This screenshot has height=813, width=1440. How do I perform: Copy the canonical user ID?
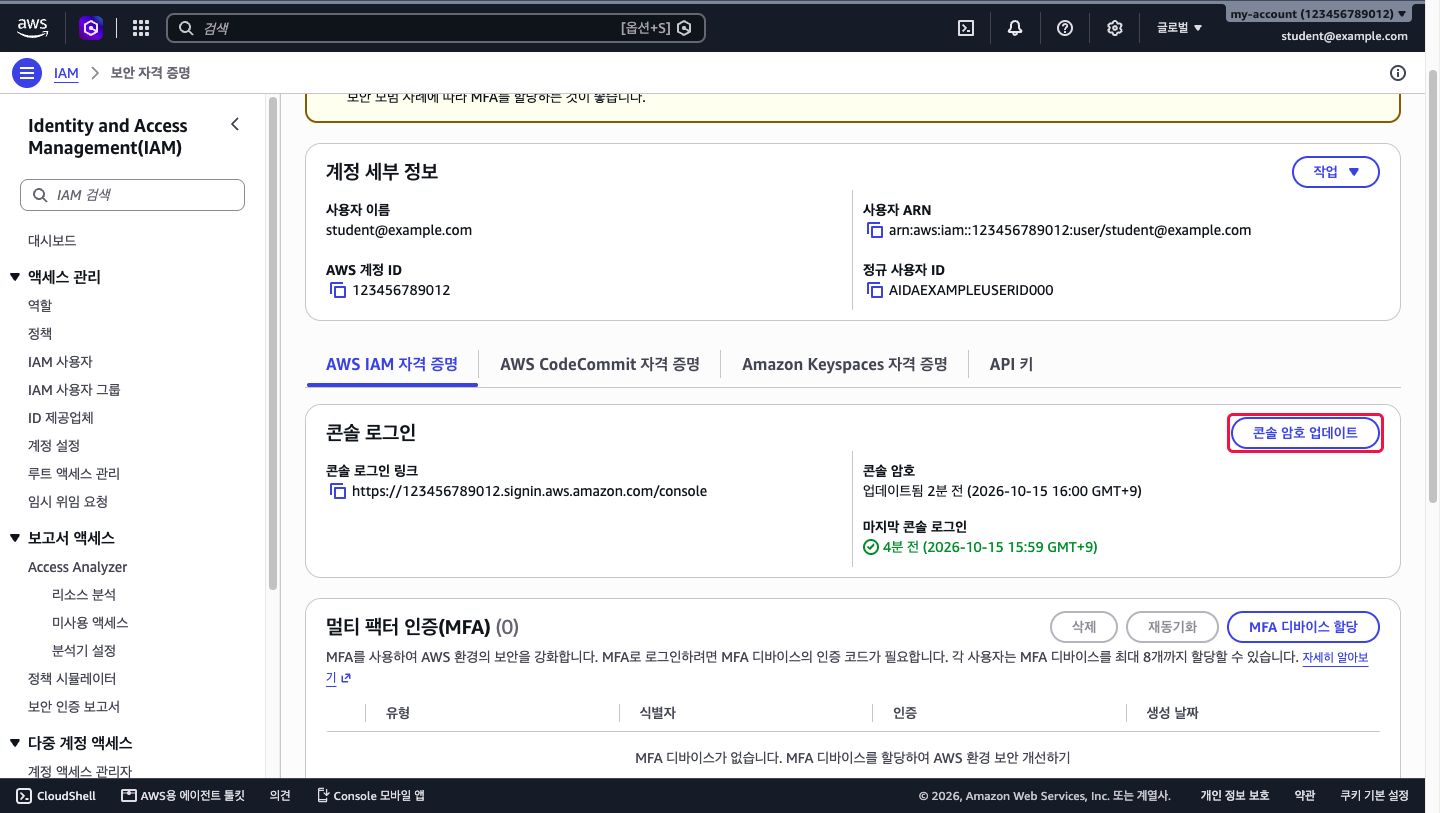coord(875,290)
